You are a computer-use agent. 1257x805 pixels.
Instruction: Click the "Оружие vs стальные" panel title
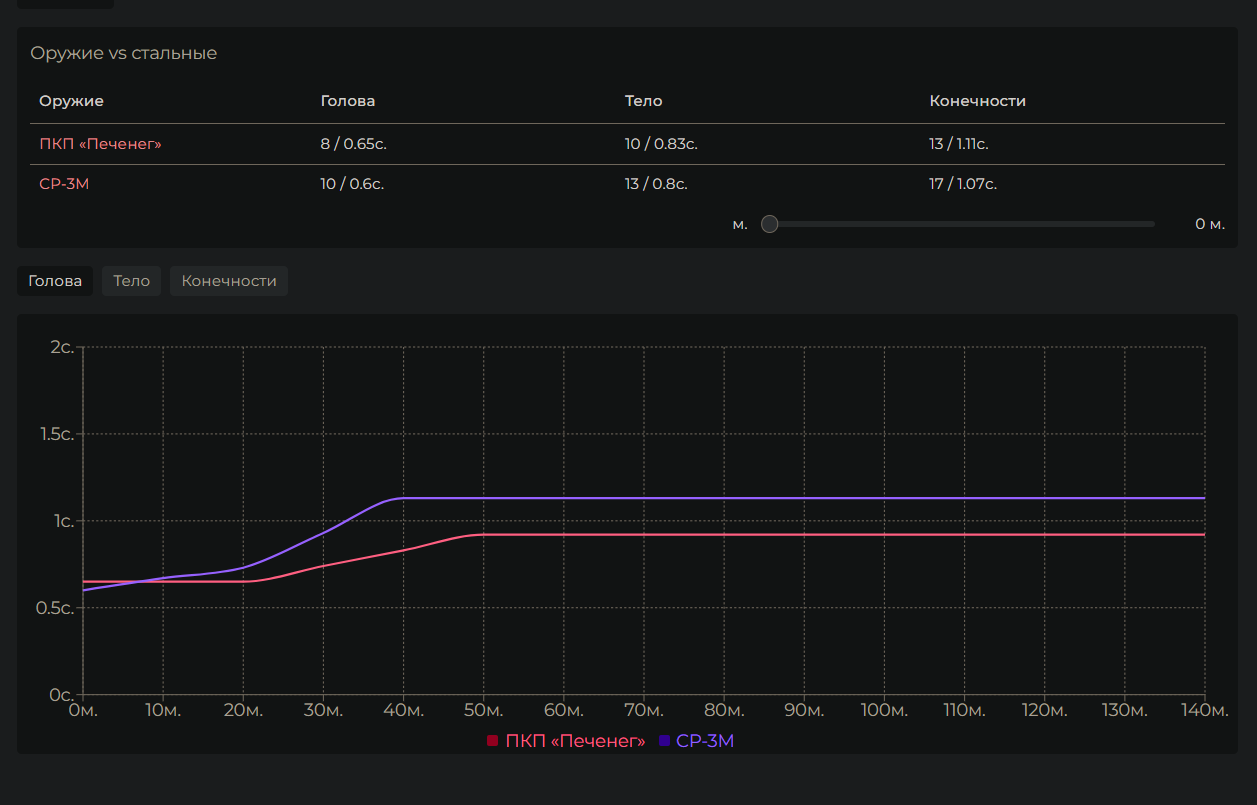(123, 53)
